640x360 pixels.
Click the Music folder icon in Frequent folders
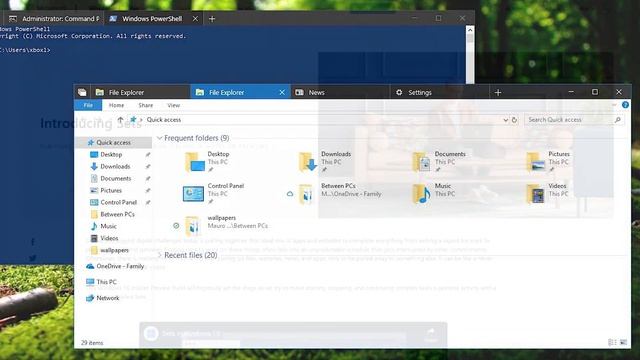point(421,193)
